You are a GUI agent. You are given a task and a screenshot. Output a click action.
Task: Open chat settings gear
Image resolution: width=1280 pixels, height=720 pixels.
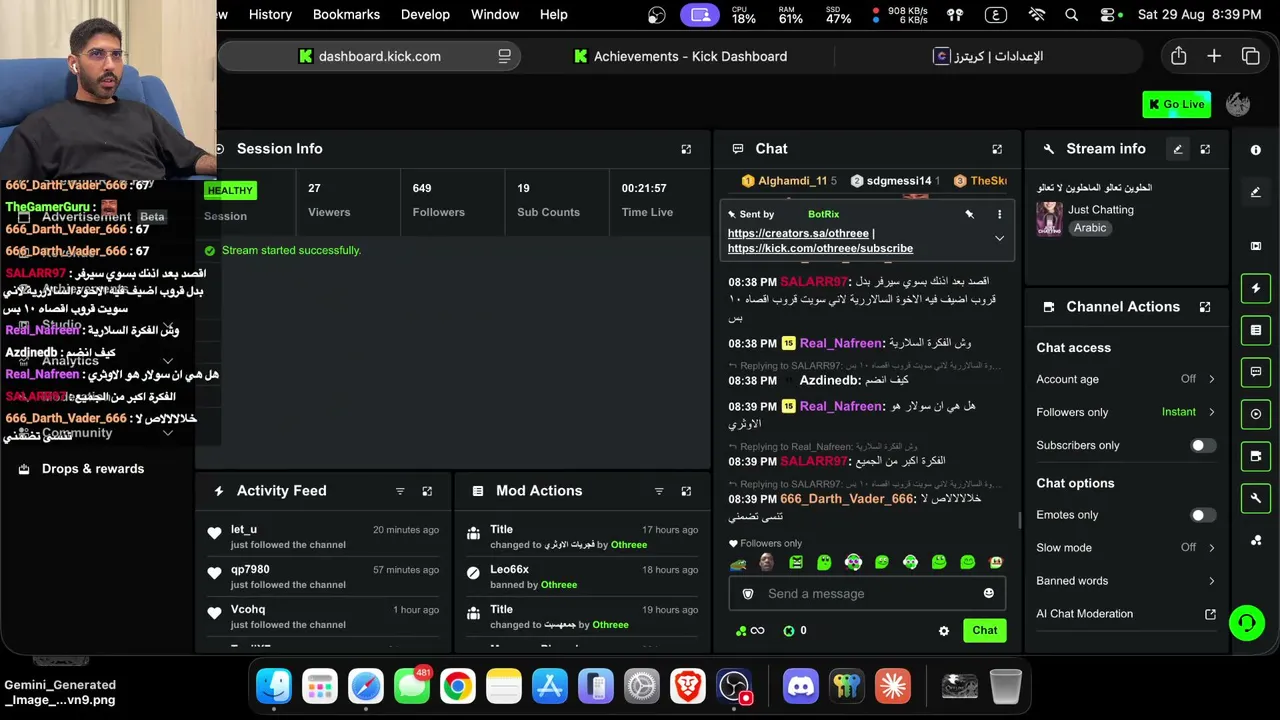click(944, 631)
